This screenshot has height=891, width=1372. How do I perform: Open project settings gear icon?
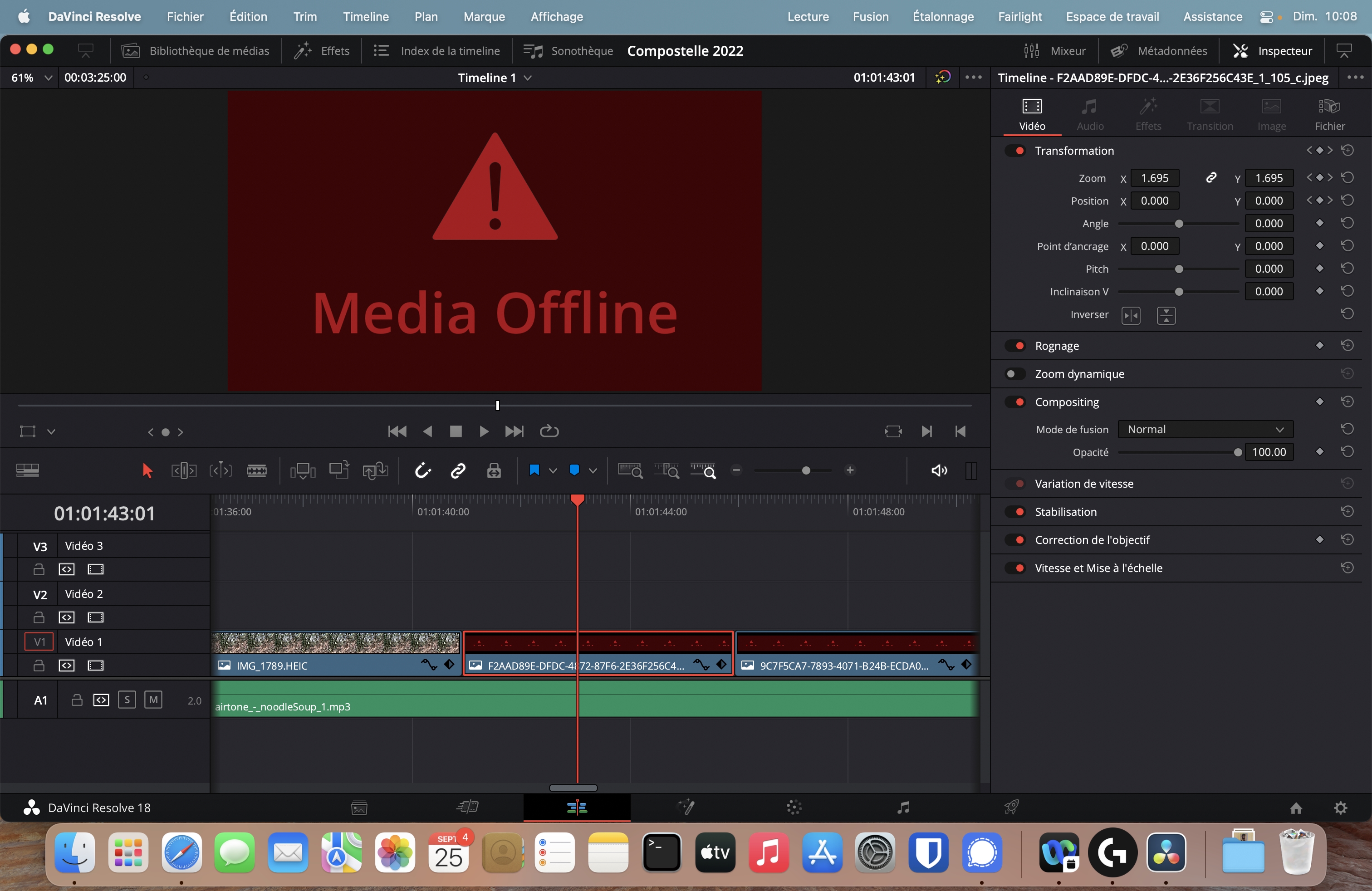[x=1340, y=808]
